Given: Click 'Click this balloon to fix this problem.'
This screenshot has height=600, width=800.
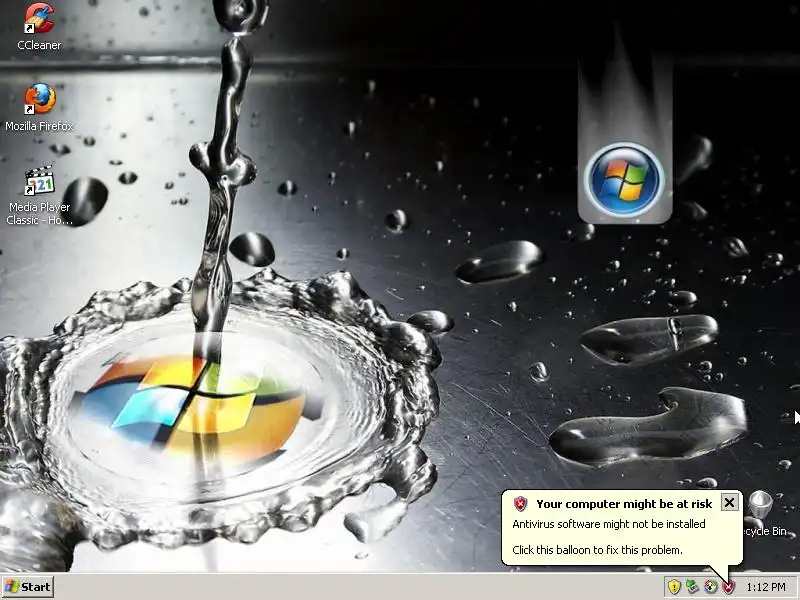Looking at the screenshot, I should pyautogui.click(x=597, y=550).
